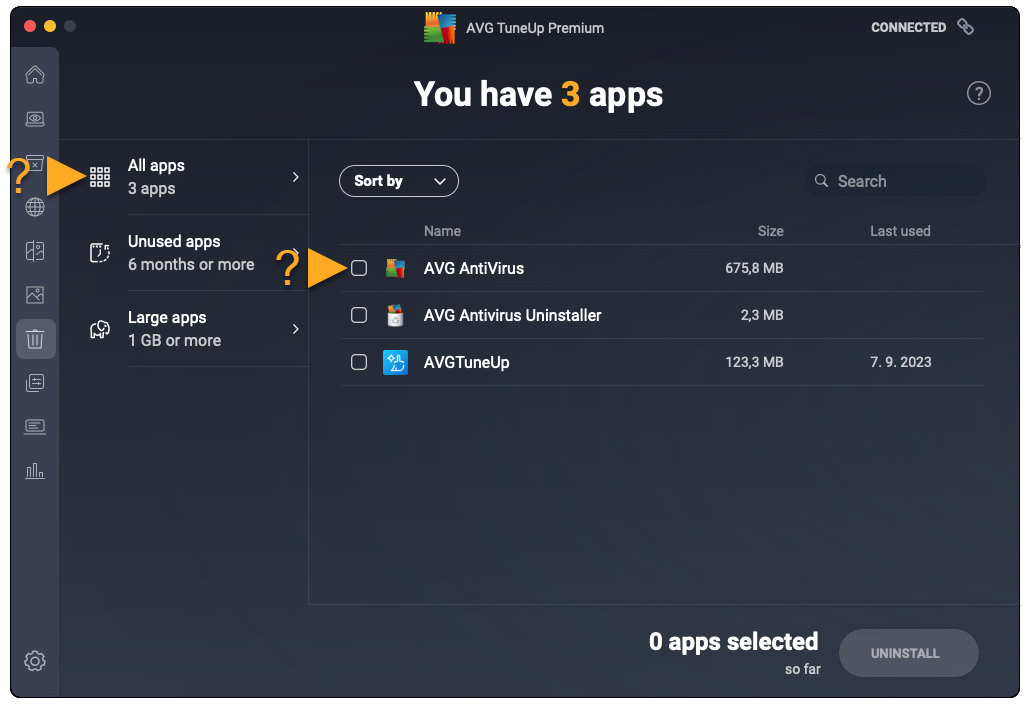Open the Home icon in sidebar
Image resolution: width=1026 pixels, height=704 pixels.
[x=35, y=75]
